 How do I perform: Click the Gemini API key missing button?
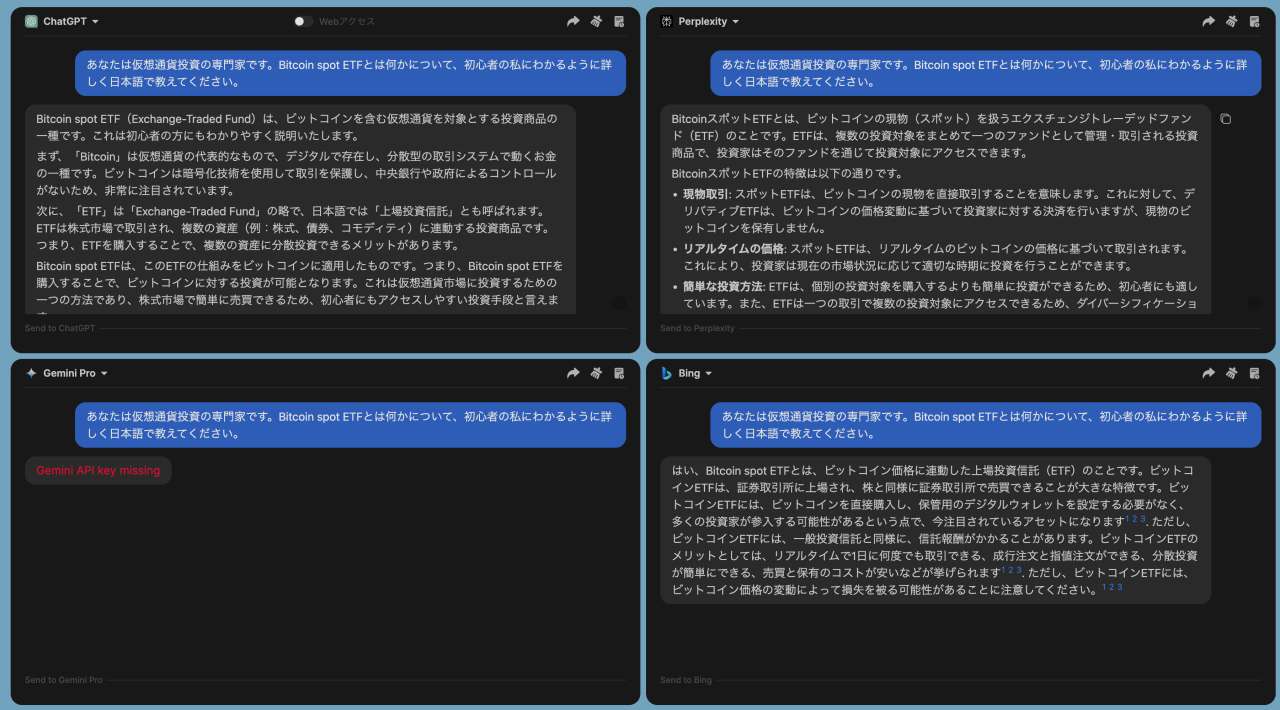[x=98, y=470]
